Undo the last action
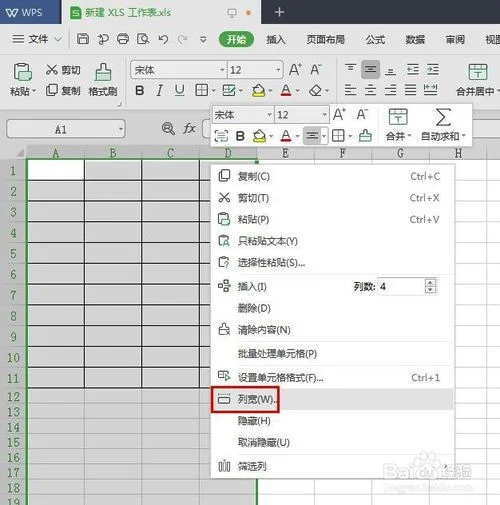This screenshot has width=500, height=505. (x=163, y=39)
